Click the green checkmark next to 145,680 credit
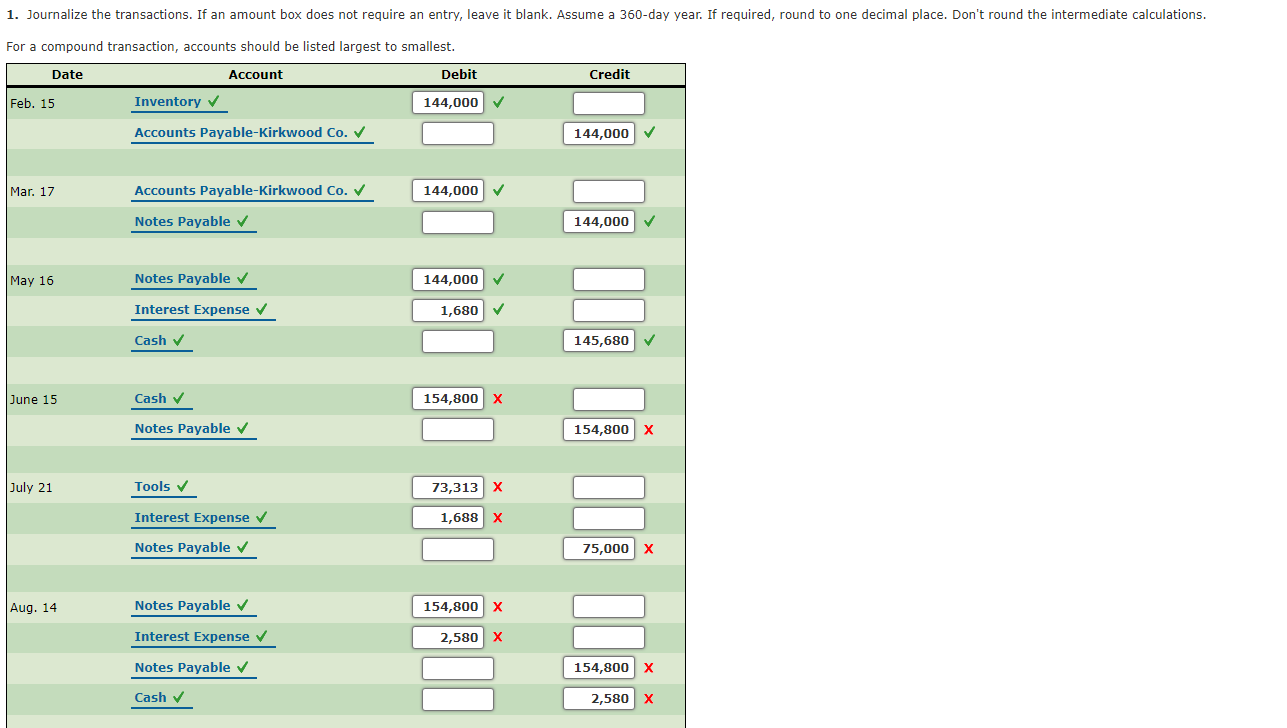Image resolution: width=1287 pixels, height=728 pixels. click(649, 340)
